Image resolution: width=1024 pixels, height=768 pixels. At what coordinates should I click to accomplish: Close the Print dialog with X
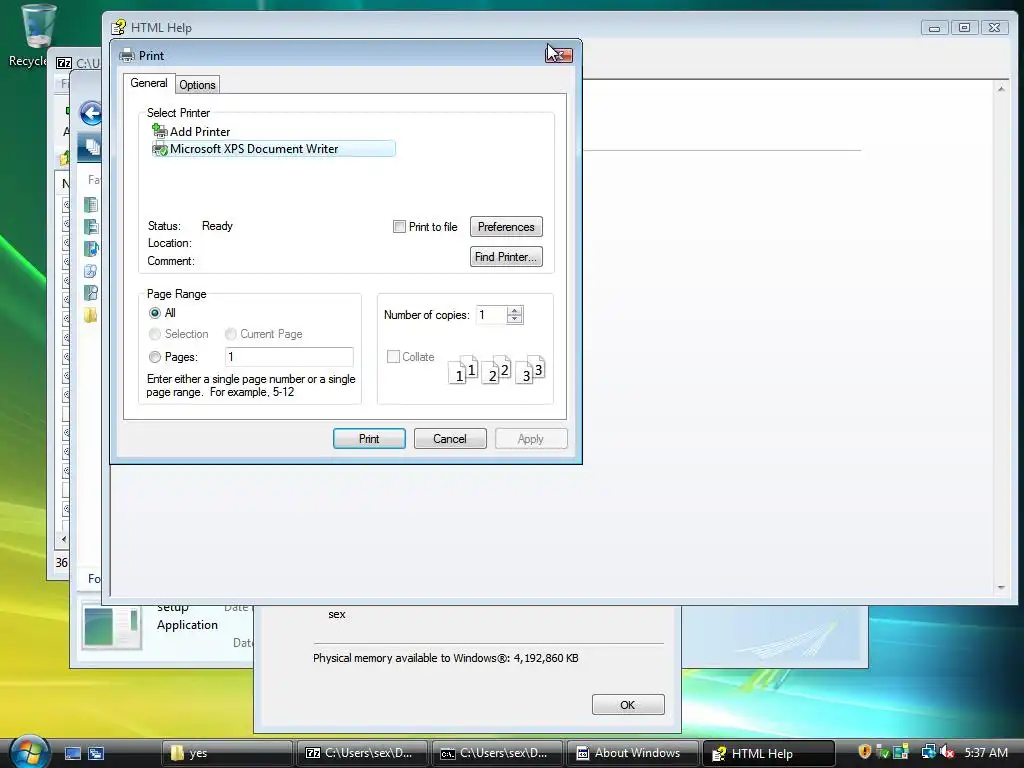coord(559,55)
